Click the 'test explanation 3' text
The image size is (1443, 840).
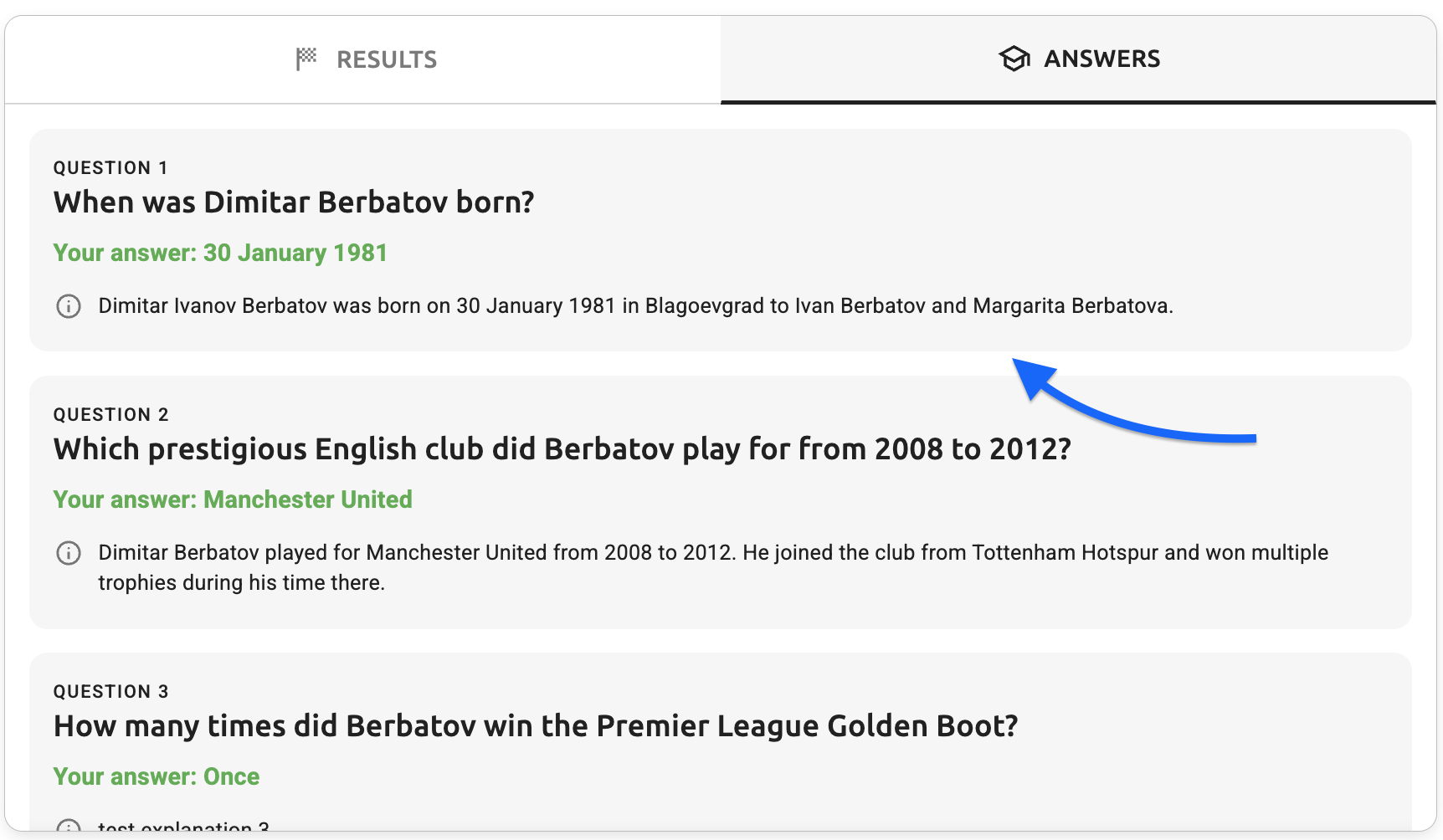click(183, 827)
